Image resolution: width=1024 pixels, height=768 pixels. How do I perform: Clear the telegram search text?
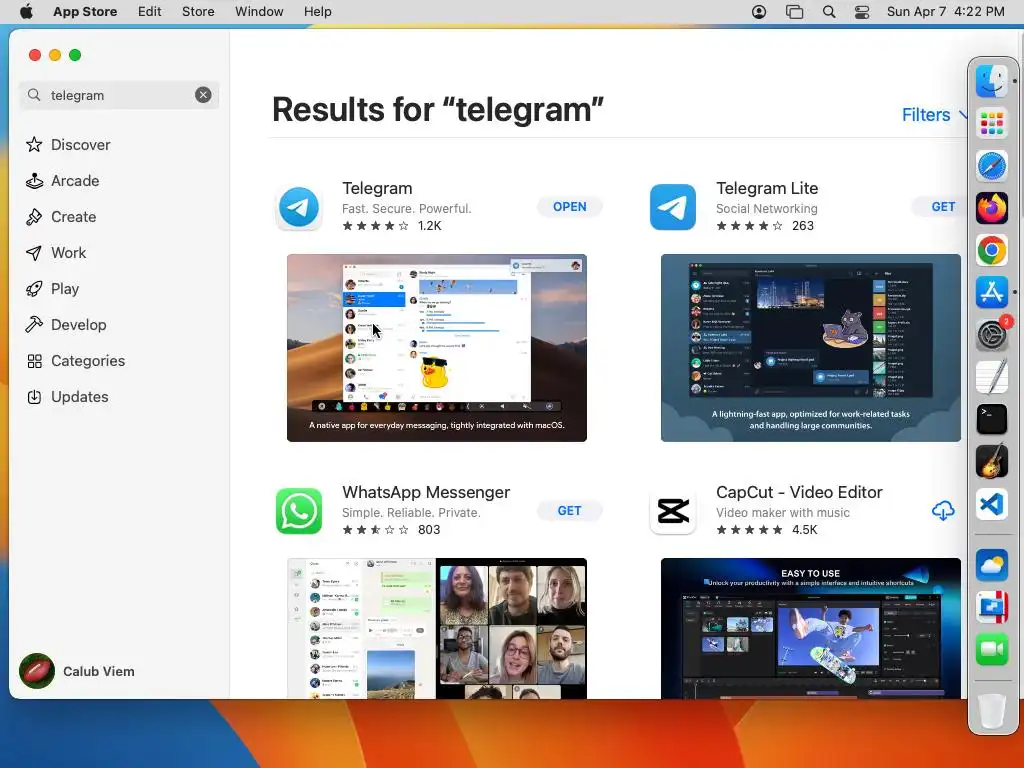click(x=203, y=95)
